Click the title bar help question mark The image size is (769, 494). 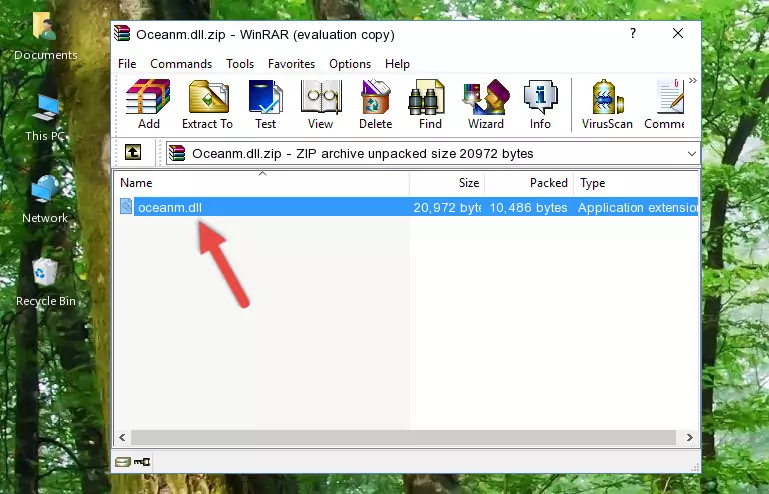click(x=633, y=33)
